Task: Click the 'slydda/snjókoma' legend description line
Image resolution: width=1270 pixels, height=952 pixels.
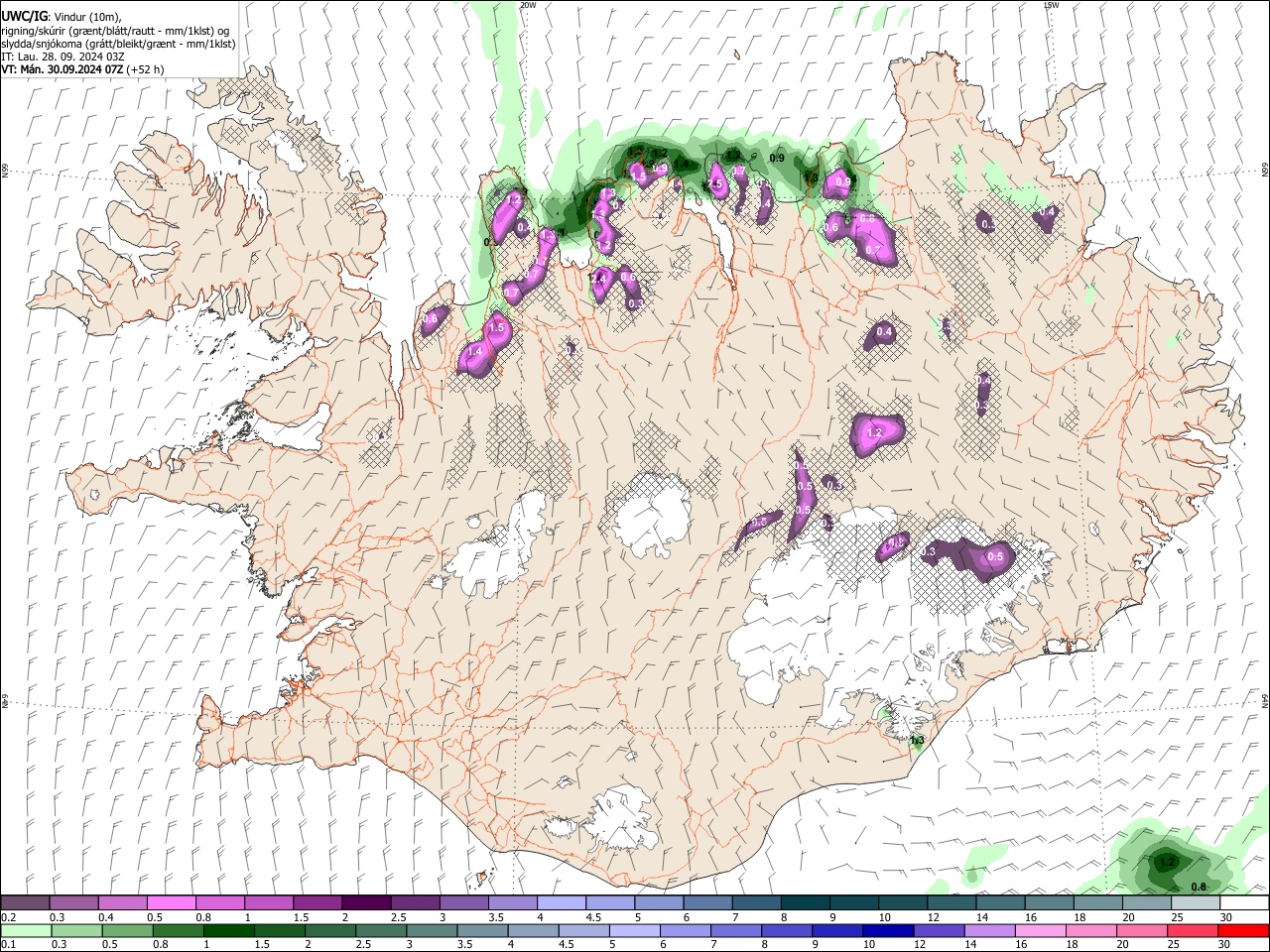Action: [118, 44]
